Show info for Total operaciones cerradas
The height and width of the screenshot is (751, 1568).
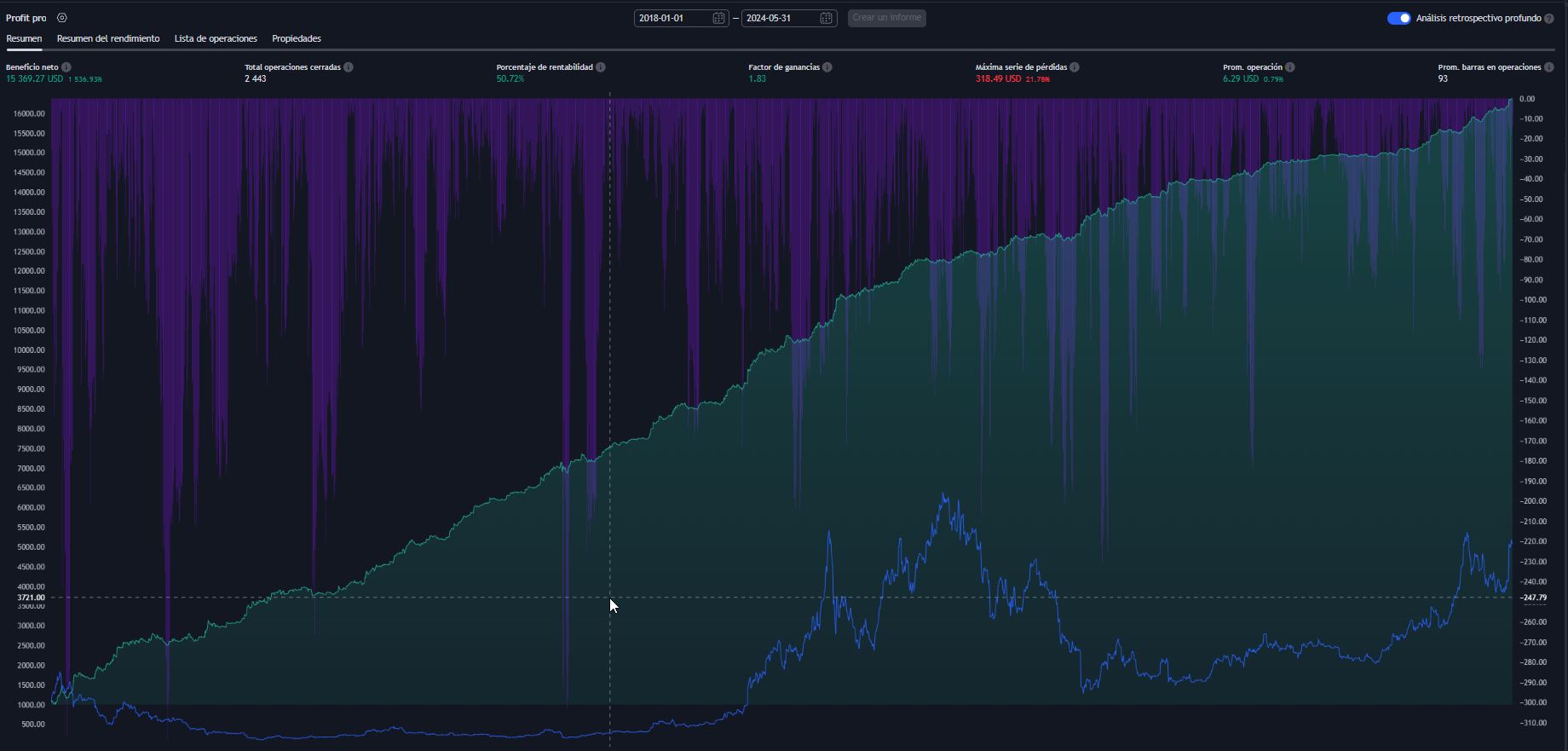coord(349,67)
